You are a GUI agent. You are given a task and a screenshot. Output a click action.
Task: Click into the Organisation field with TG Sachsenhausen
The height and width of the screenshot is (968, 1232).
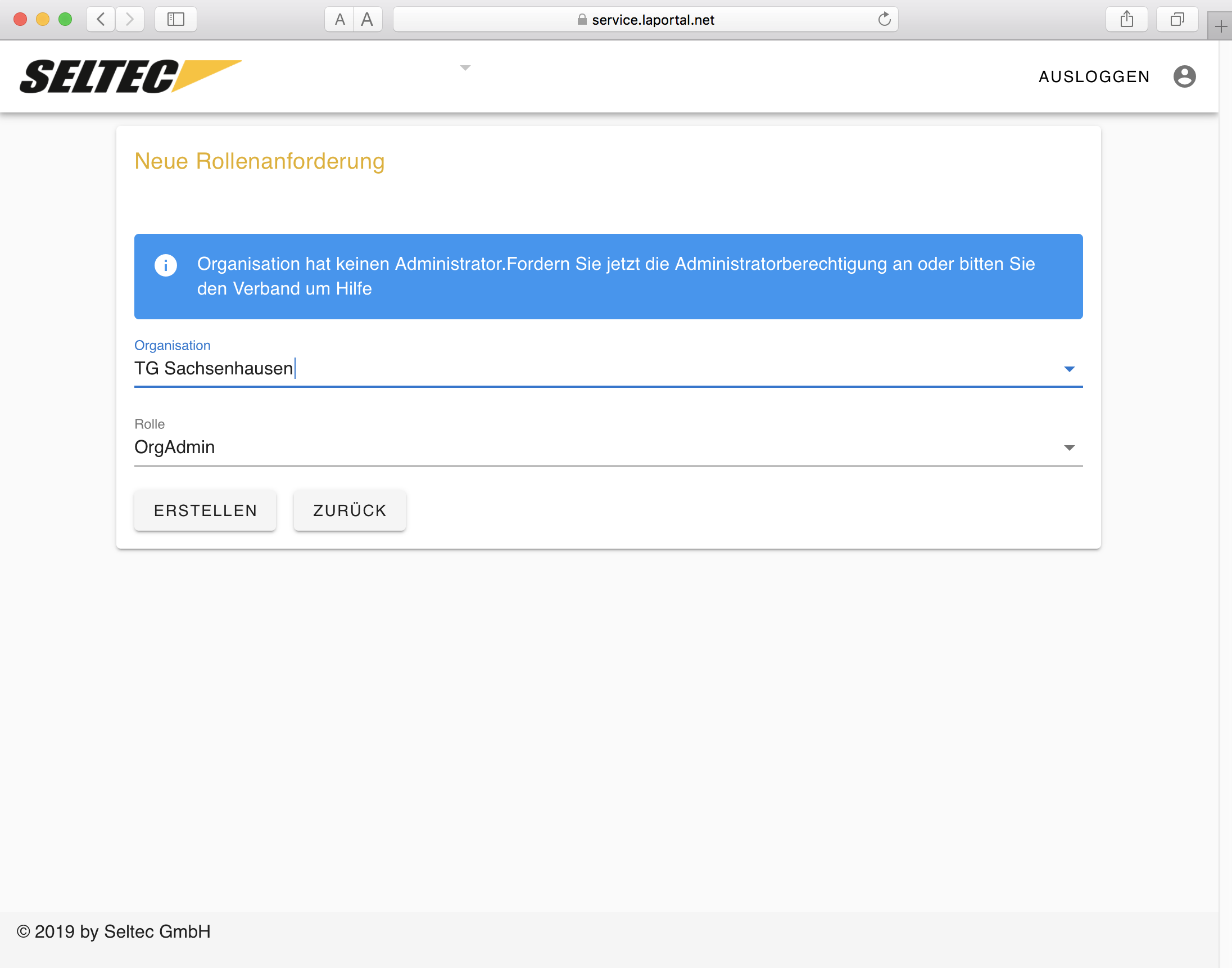coord(609,368)
